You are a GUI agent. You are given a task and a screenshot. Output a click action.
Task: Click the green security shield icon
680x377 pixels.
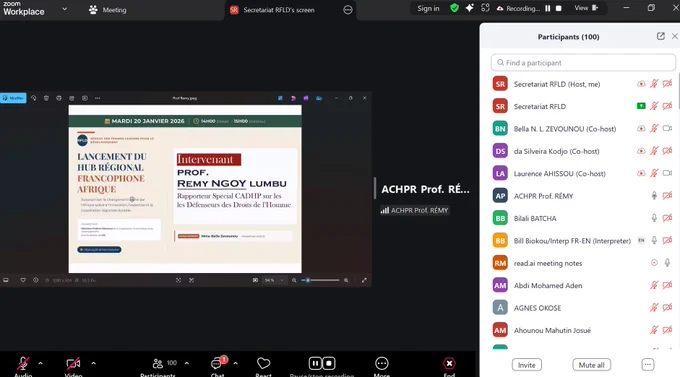point(454,8)
